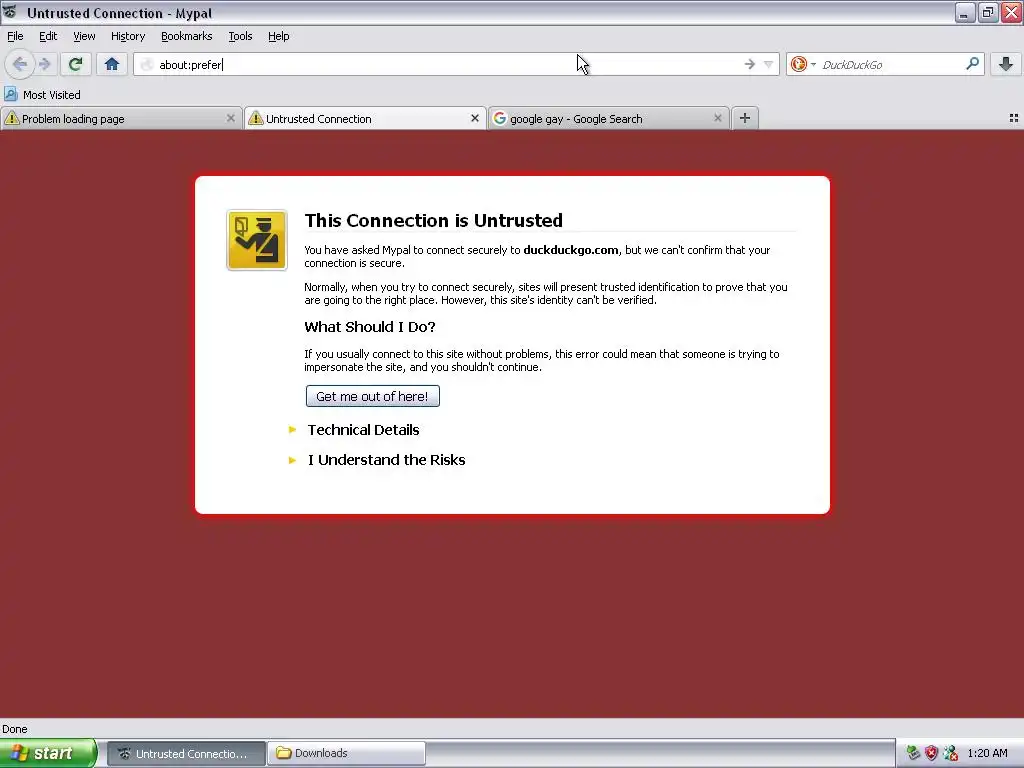
Task: Open the File menu
Action: [x=15, y=36]
